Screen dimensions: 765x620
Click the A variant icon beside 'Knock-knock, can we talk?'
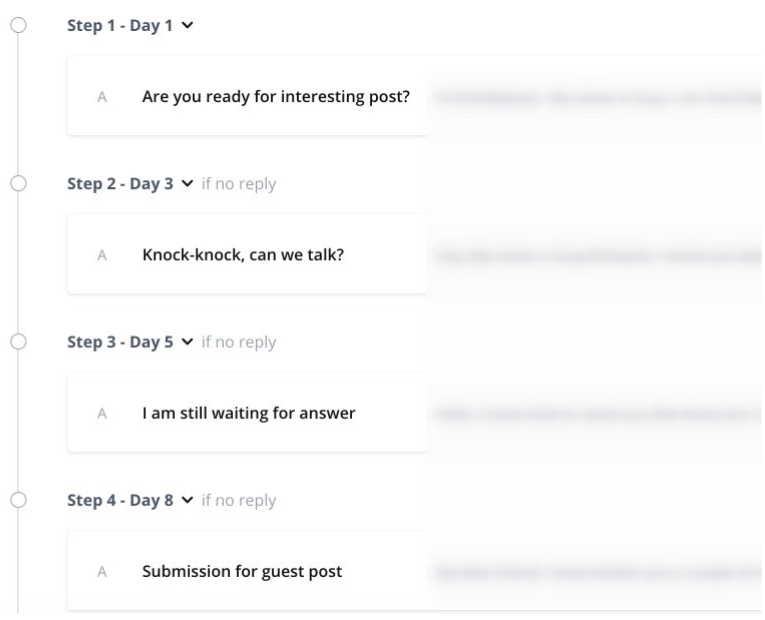(102, 255)
